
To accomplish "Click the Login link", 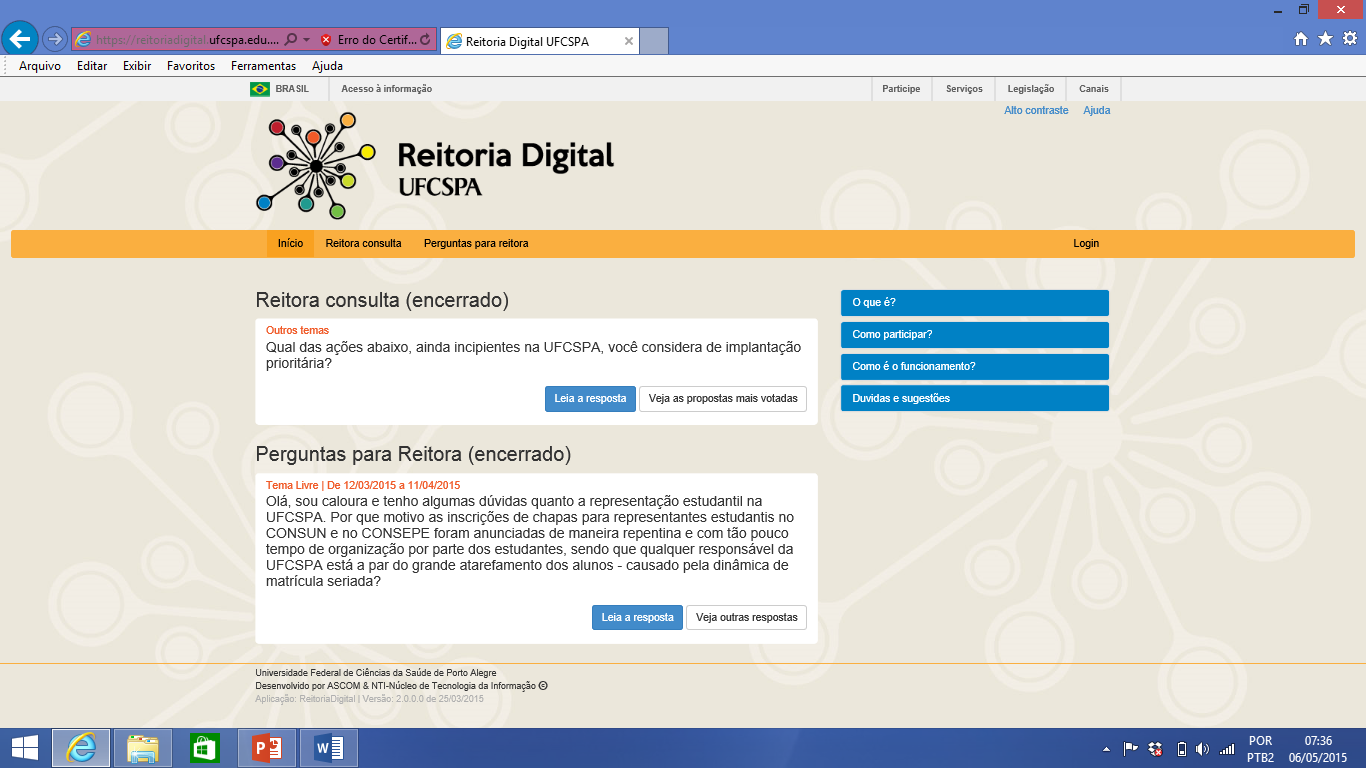I will (x=1086, y=243).
